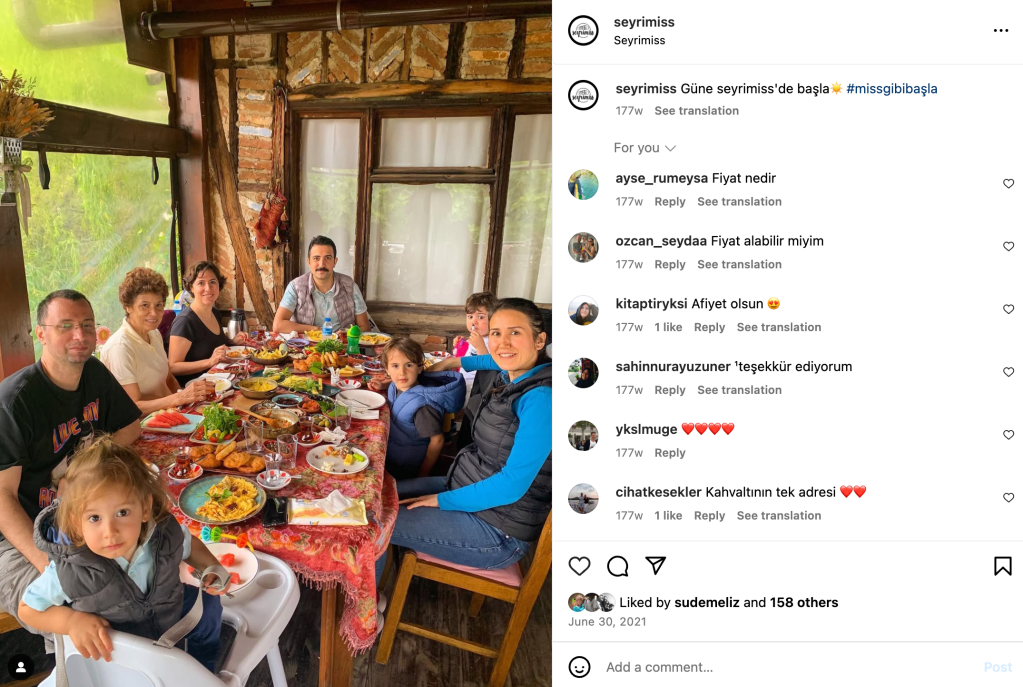1023x687 pixels.
Task: Open sudemeliz's profile from likes
Action: pyautogui.click(x=707, y=602)
